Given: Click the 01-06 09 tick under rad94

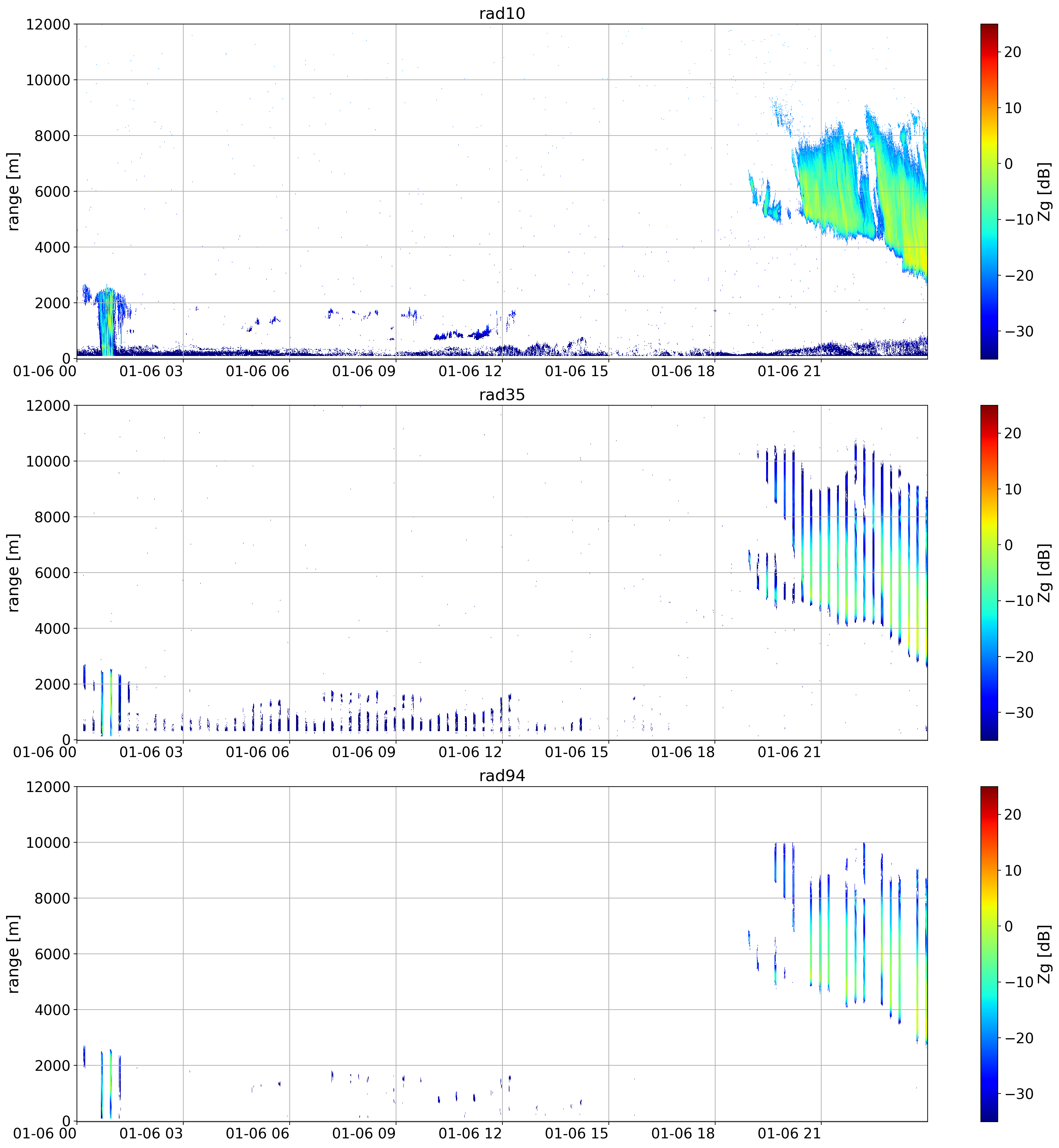Looking at the screenshot, I should coord(364,1134).
